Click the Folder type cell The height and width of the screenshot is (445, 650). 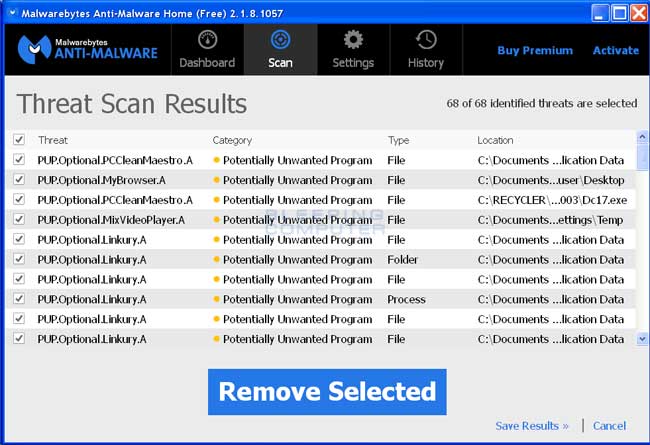[x=403, y=260]
